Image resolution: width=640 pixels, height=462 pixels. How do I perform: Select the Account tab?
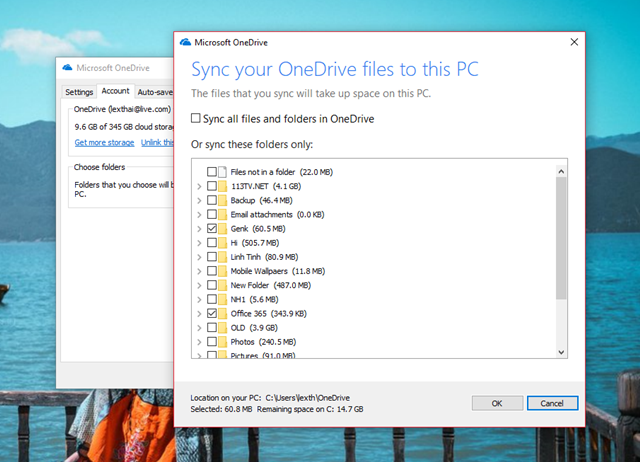tap(116, 91)
